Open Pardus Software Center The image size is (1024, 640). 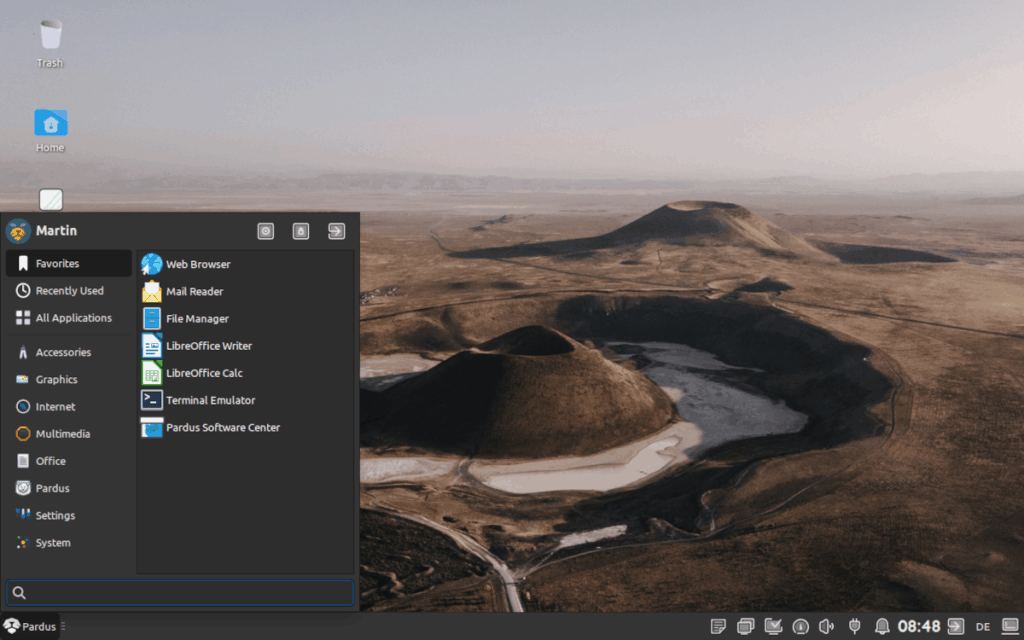click(210, 427)
